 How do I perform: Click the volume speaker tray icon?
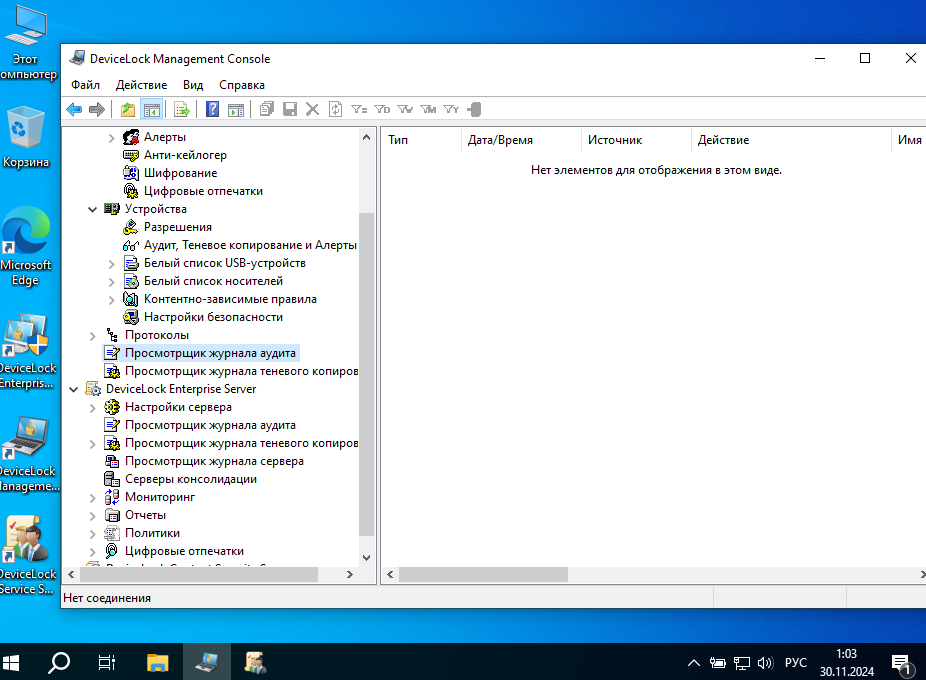[x=765, y=663]
